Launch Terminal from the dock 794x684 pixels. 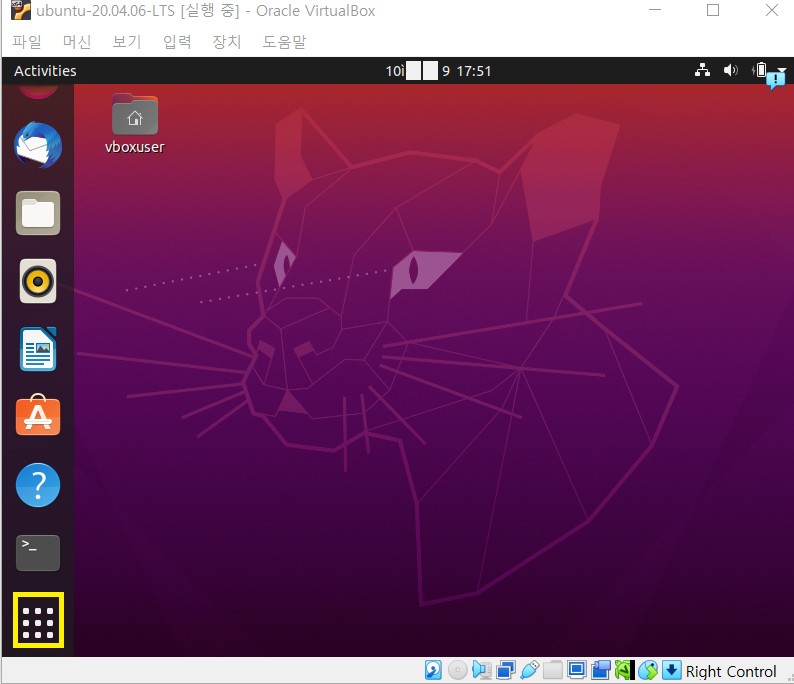(38, 553)
